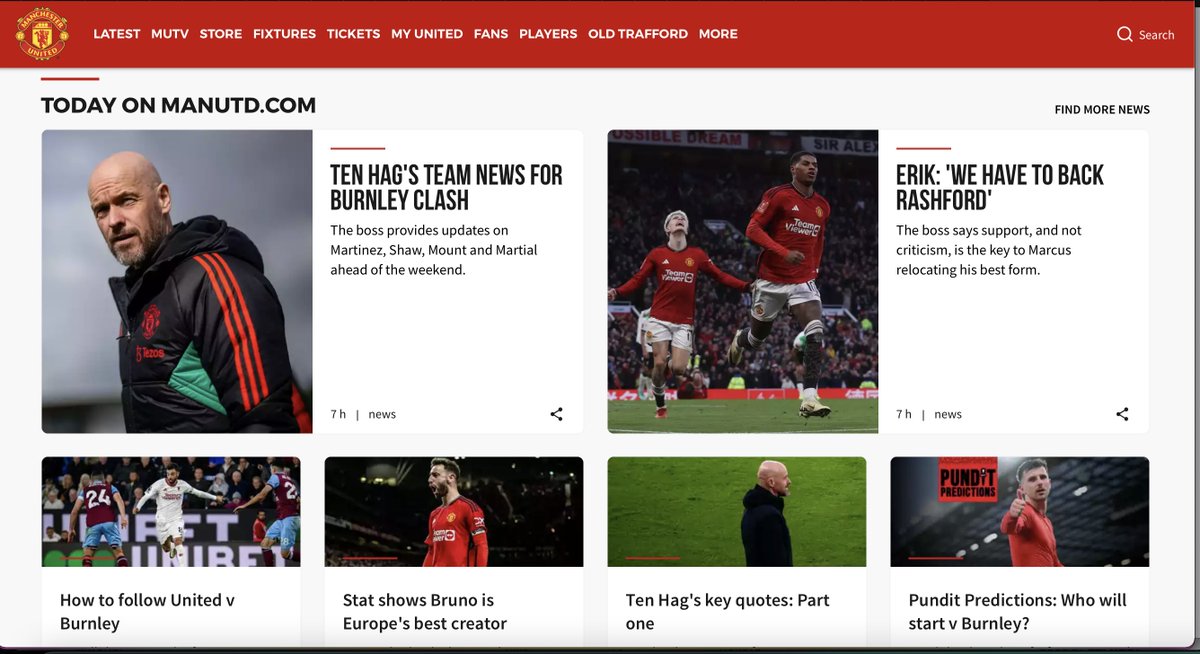
Task: Open the FIXTURES menu
Action: 284,34
